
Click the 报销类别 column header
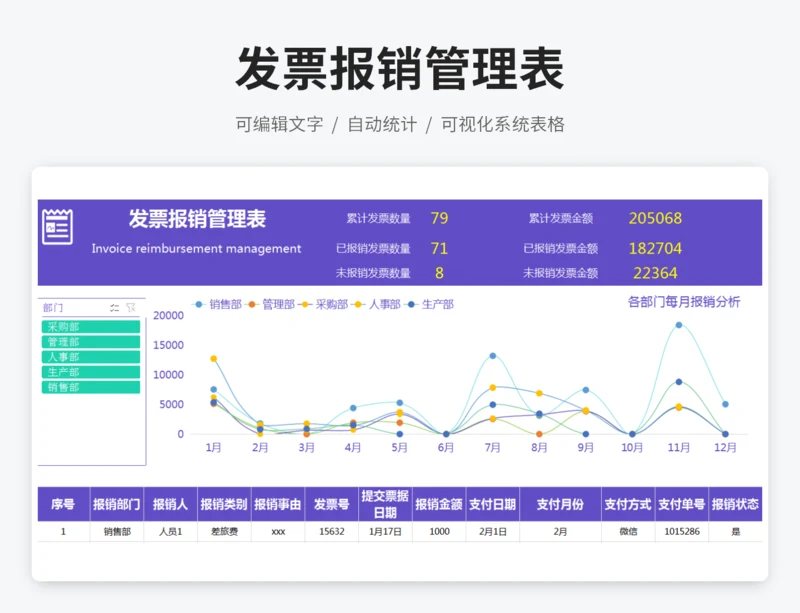(x=224, y=504)
